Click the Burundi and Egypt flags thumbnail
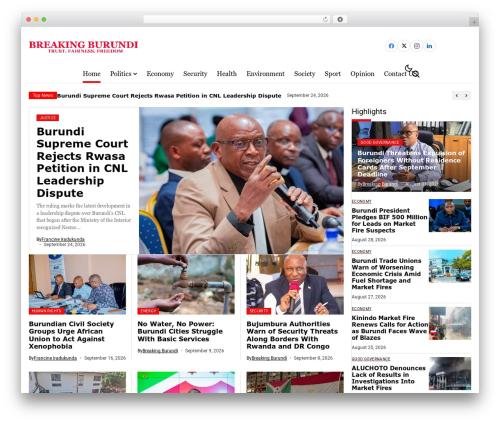Image resolution: width=500 pixels, height=423 pixels. coord(295,382)
